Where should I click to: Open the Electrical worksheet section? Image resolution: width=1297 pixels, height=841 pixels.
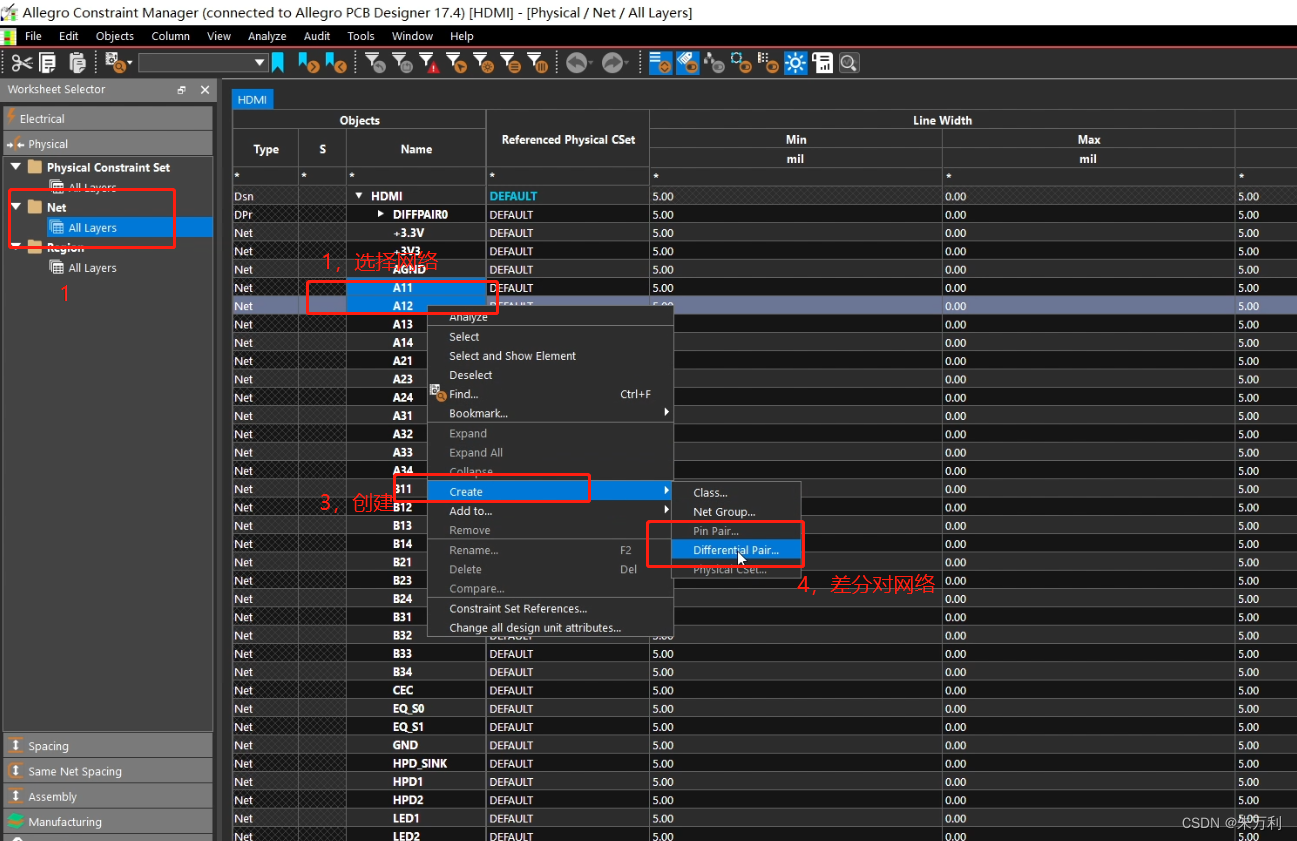tap(108, 118)
